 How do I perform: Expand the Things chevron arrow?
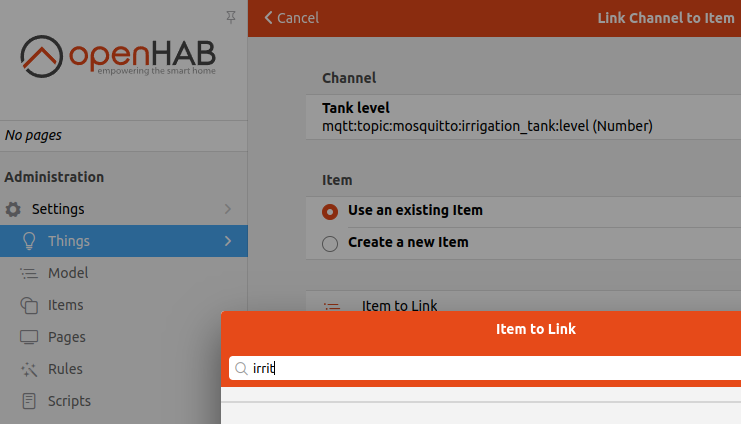[228, 241]
